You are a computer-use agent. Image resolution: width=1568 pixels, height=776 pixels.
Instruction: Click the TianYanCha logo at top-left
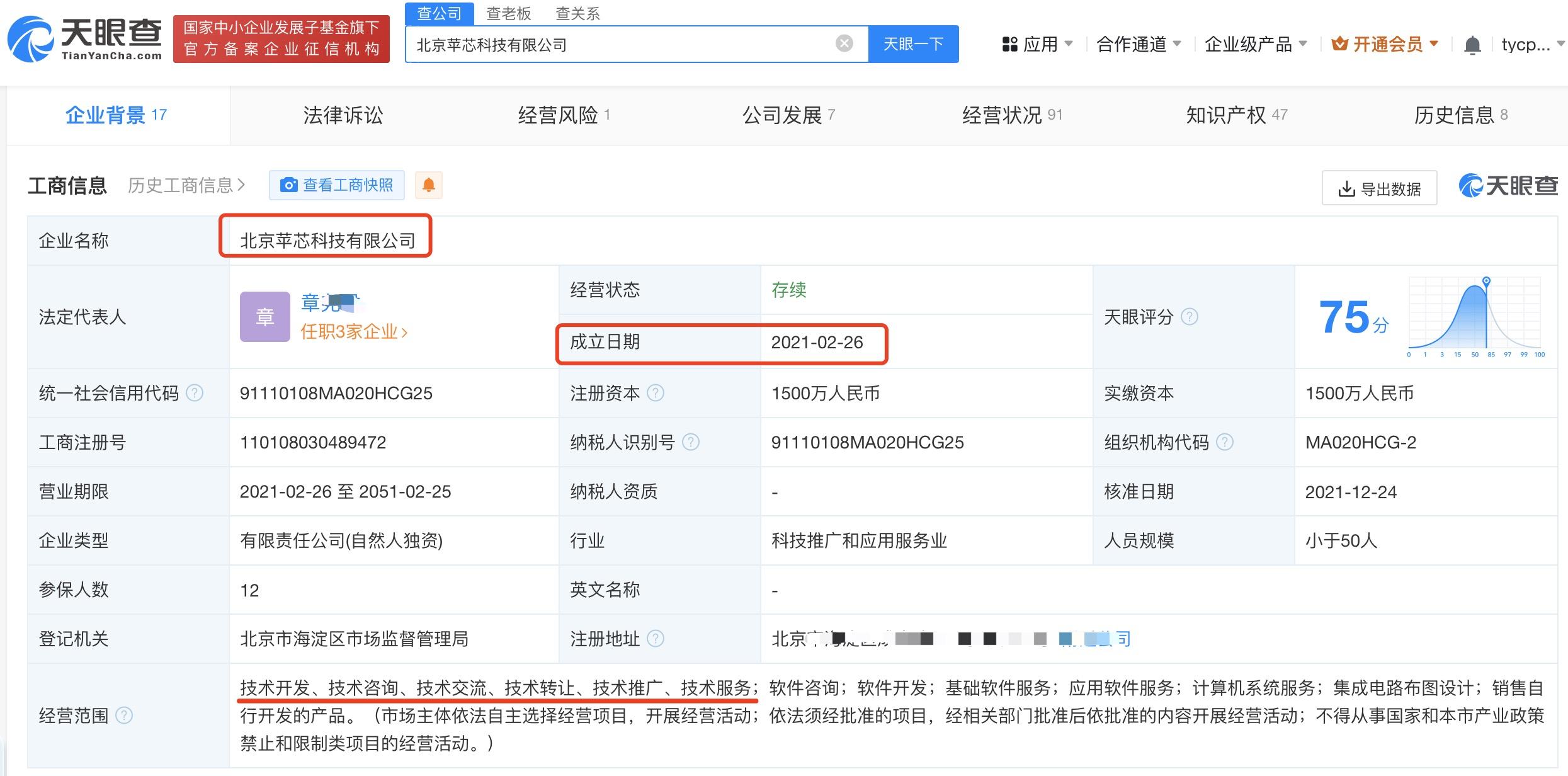(x=85, y=39)
